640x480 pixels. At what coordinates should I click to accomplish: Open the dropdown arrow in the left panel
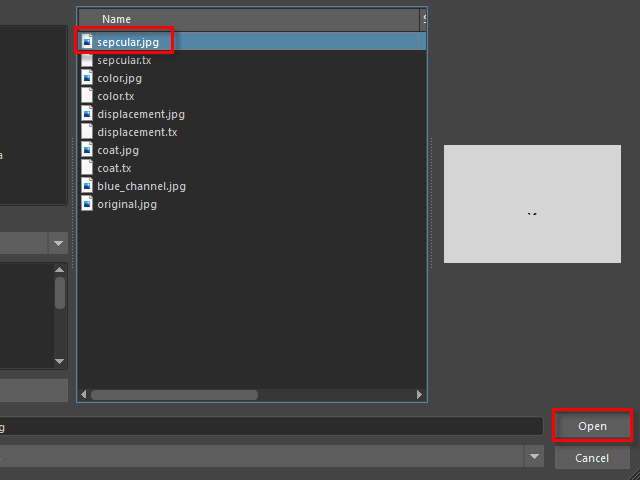pos(58,243)
